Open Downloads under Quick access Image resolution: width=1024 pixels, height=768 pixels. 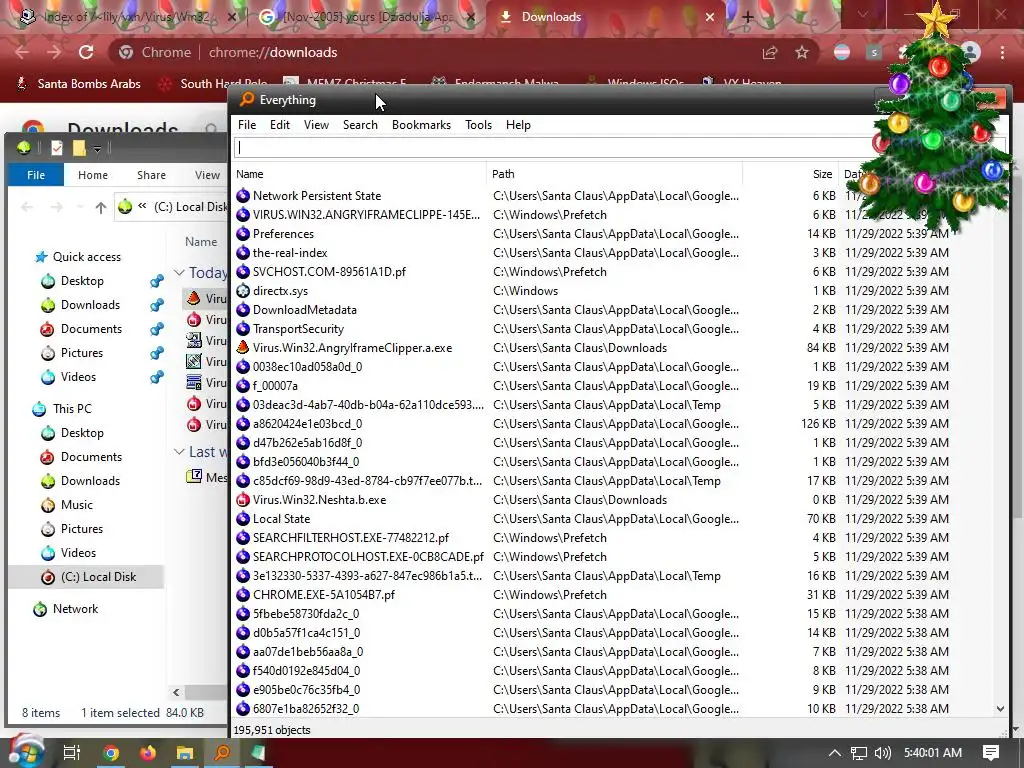coord(90,305)
